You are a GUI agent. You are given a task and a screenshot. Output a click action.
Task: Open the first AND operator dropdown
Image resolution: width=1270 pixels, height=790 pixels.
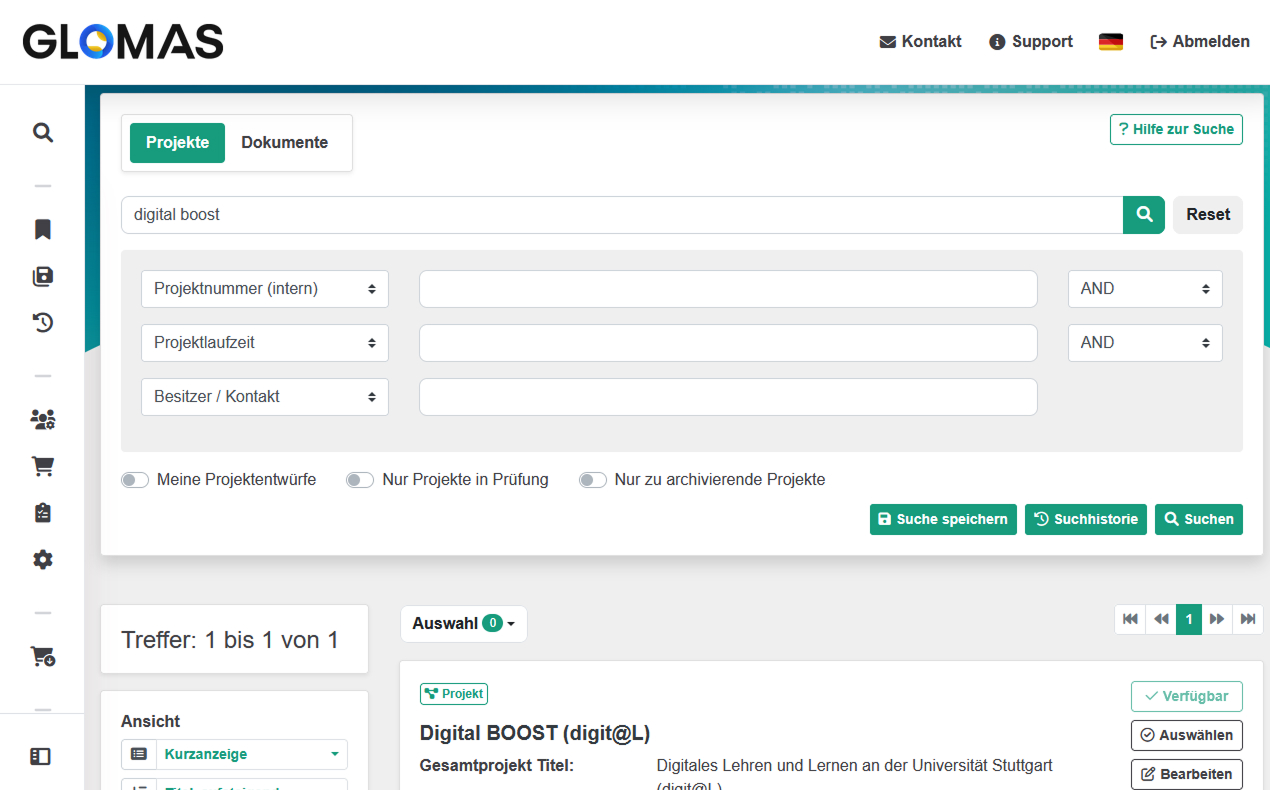point(1145,288)
